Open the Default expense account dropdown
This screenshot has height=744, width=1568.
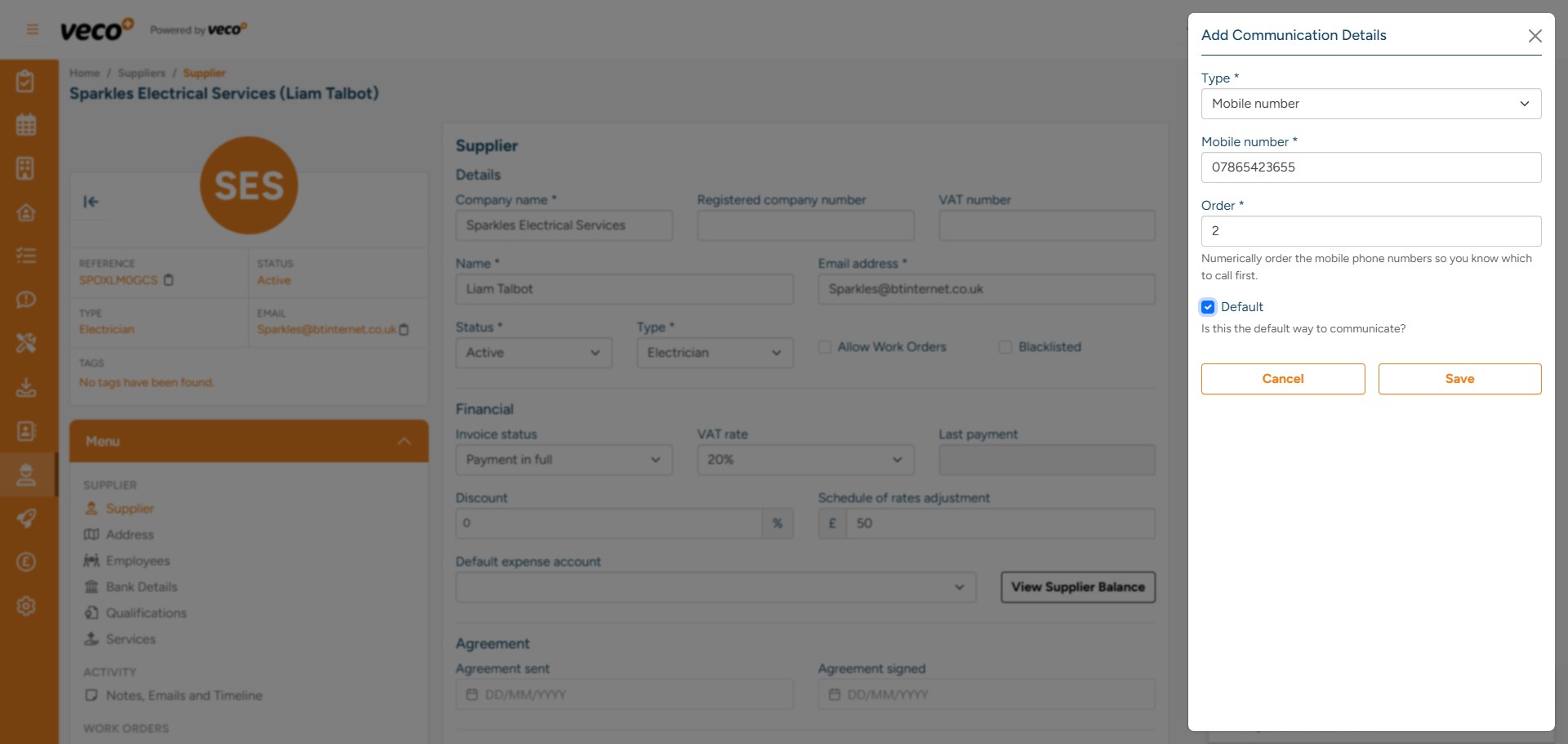(715, 587)
